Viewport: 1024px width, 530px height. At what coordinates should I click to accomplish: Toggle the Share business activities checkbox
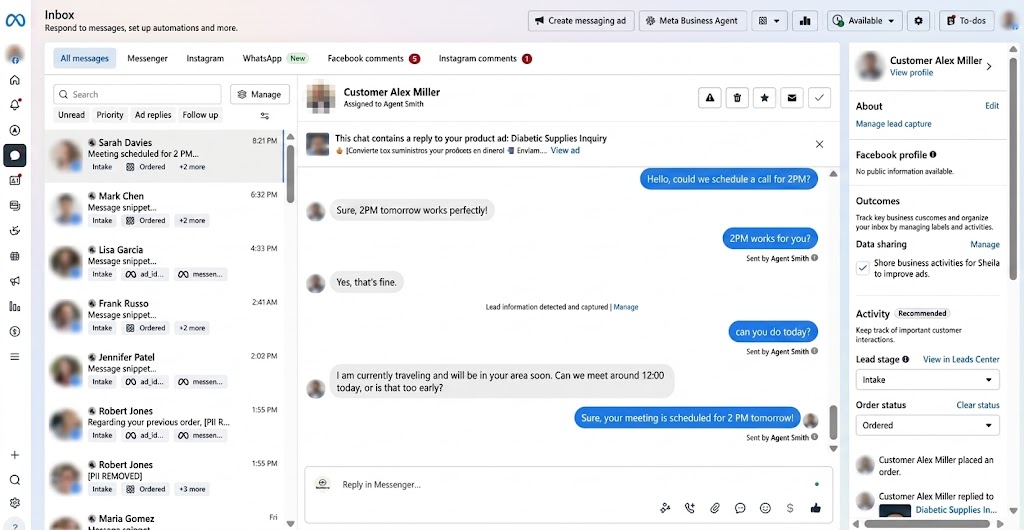point(863,268)
